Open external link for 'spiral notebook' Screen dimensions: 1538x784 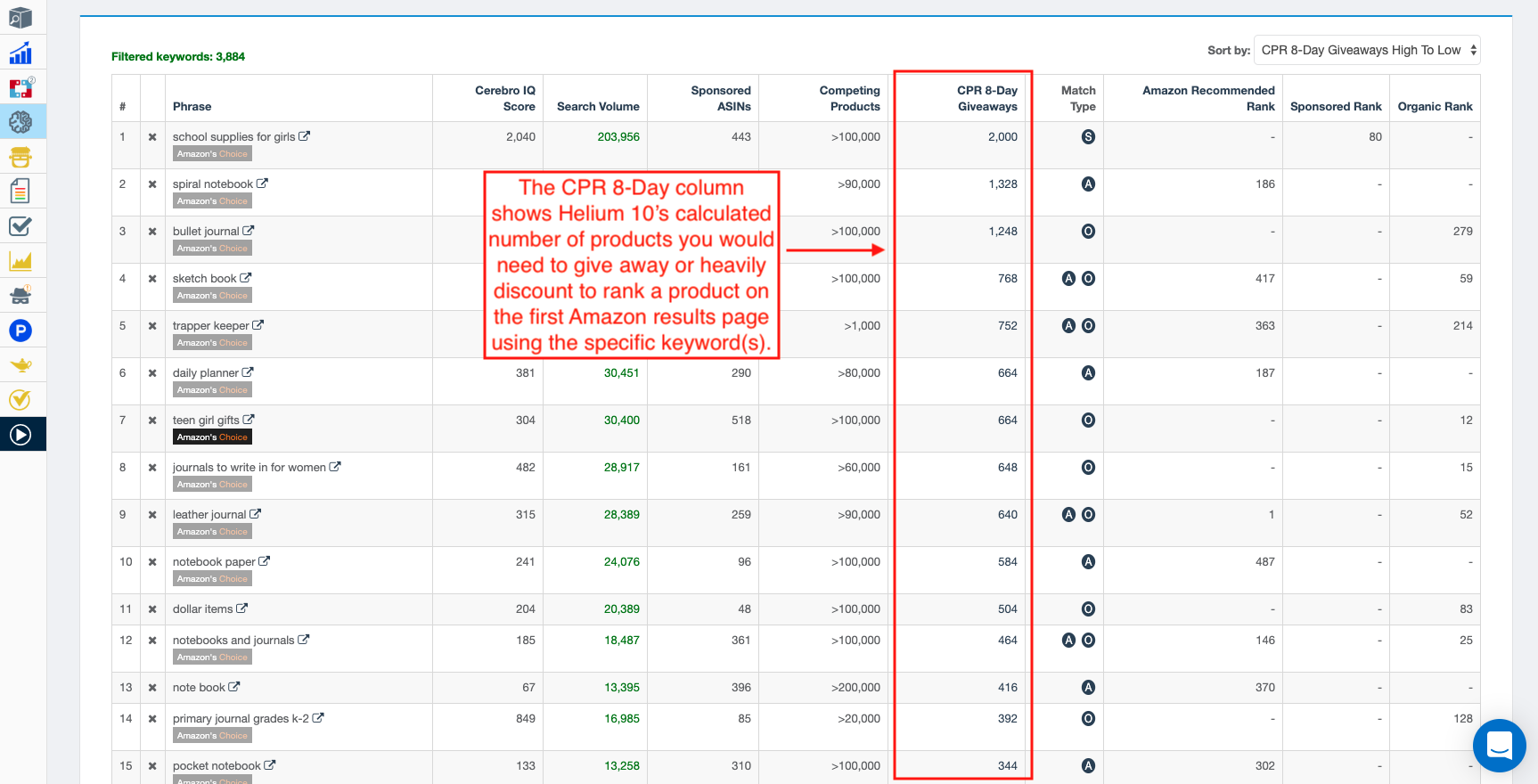263,184
